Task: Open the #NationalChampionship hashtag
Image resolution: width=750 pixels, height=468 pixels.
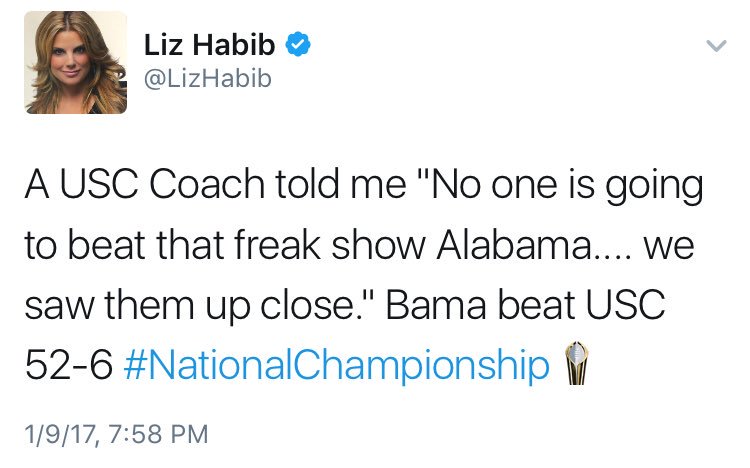Action: (337, 365)
